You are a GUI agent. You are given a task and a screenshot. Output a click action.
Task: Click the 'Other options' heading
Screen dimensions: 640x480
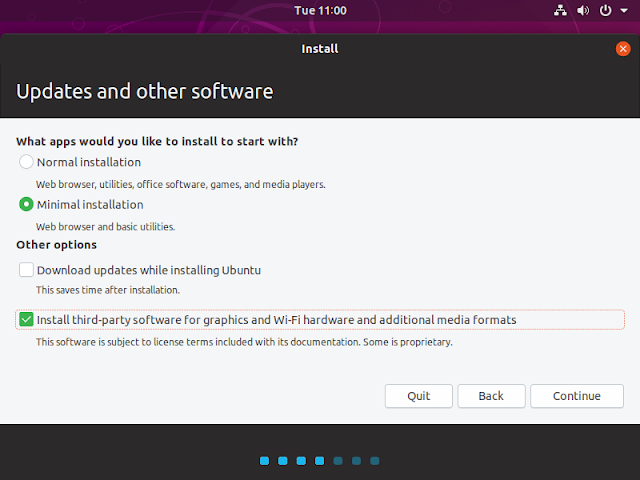pyautogui.click(x=56, y=244)
